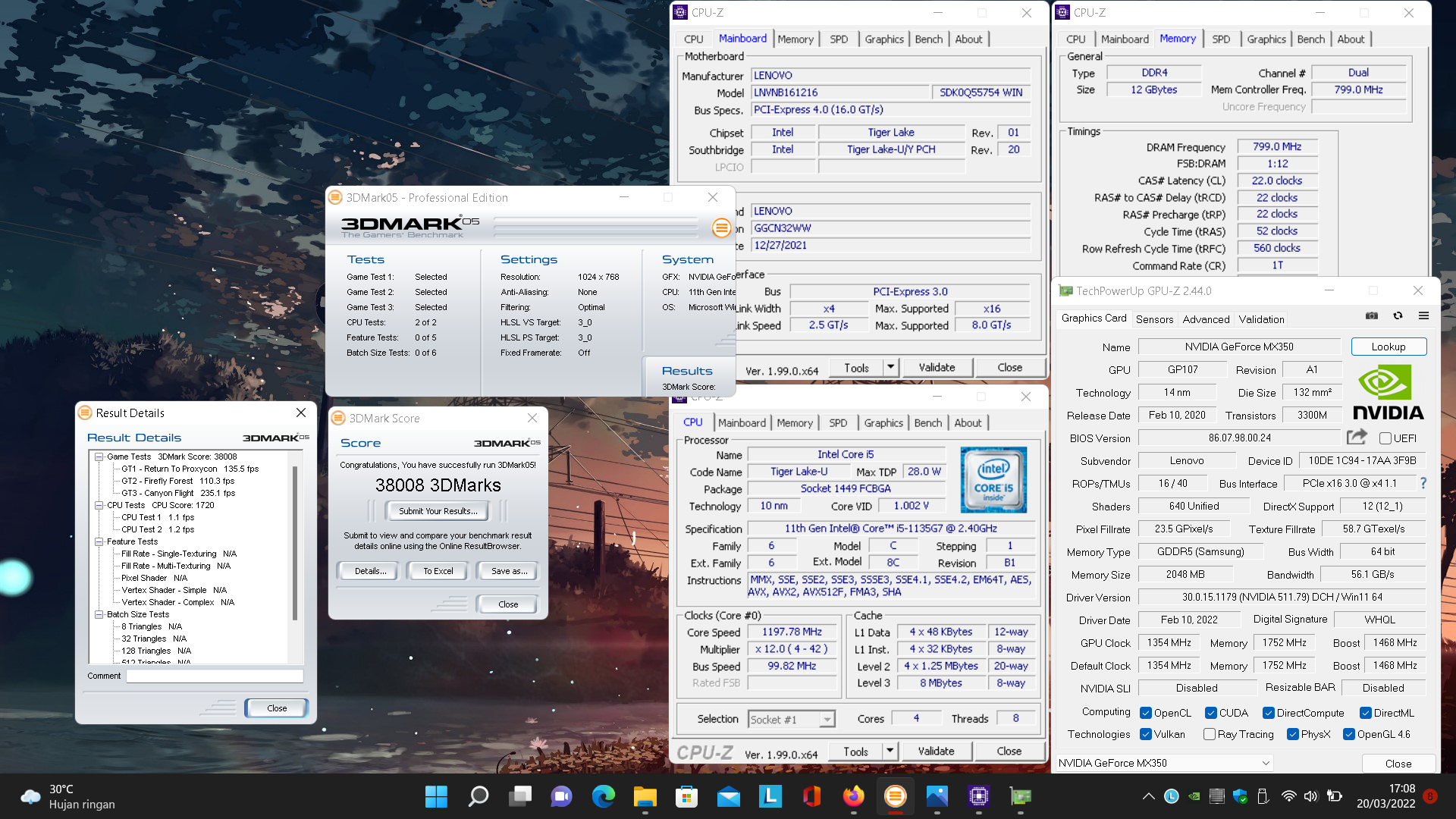Viewport: 1456px width, 819px height.
Task: Collapse the CPU Tests tree node
Action: point(99,505)
